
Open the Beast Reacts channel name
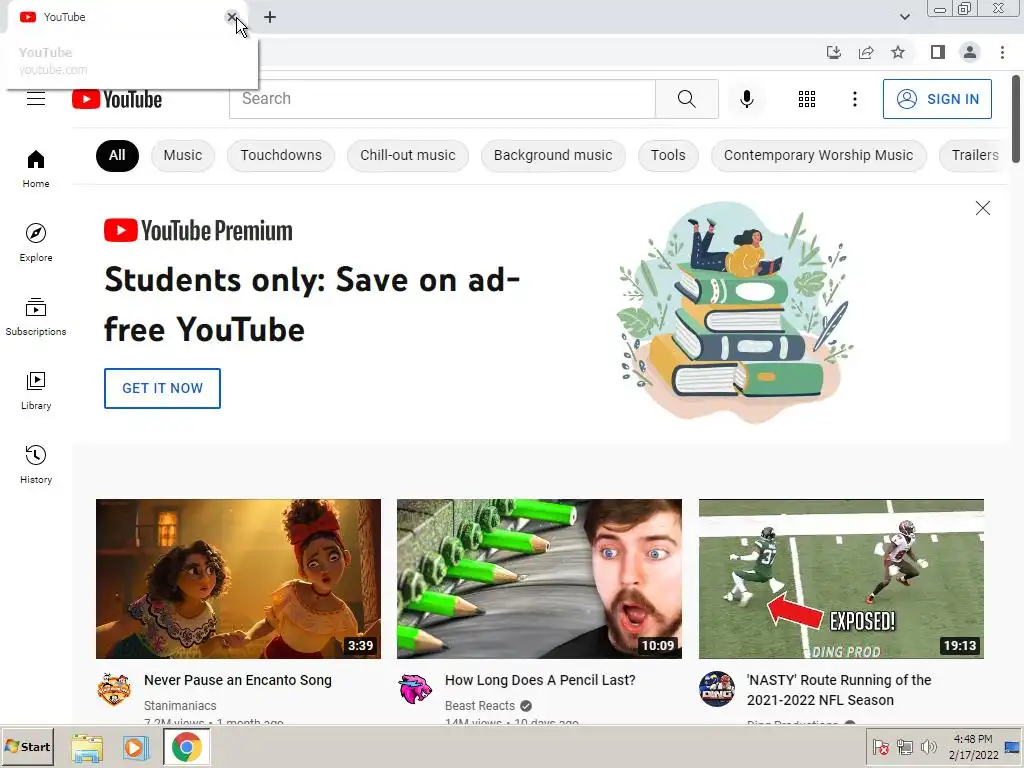[480, 705]
